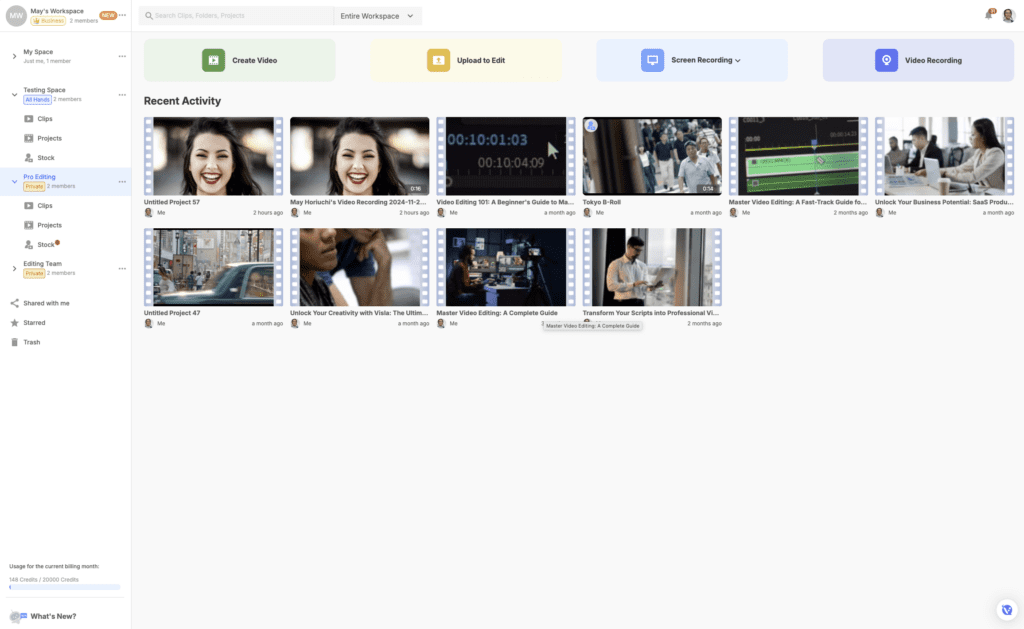The height and width of the screenshot is (629, 1024).
Task: Click the shared-user badge on Tokyo B-Roll thumbnail
Action: [591, 125]
